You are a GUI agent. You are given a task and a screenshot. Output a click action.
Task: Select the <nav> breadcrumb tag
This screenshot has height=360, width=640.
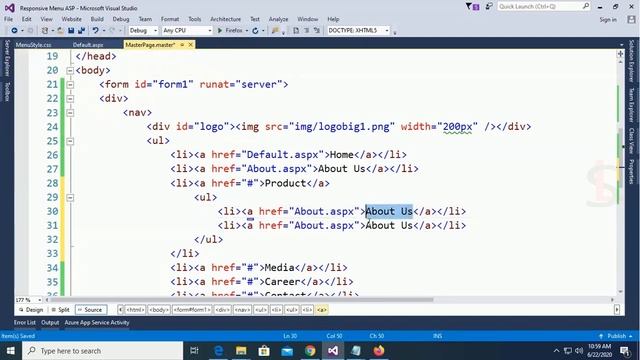(x=242, y=310)
